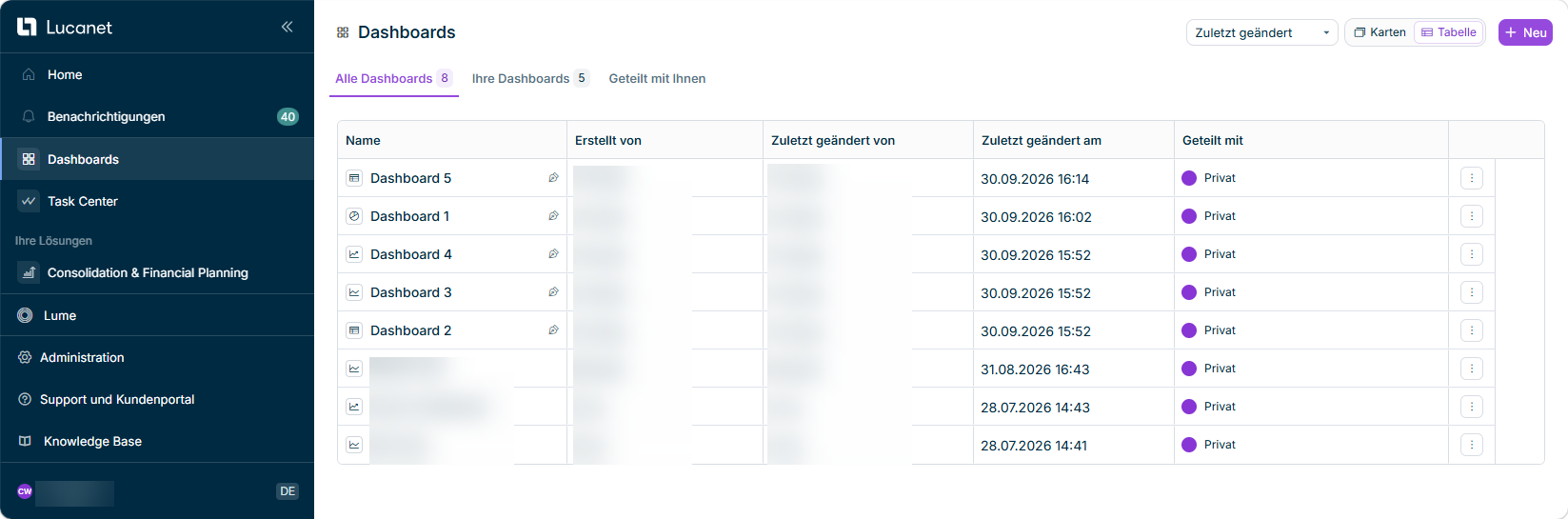Click pin icon for Dashboard 5
Image resolution: width=1568 pixels, height=519 pixels.
[553, 178]
